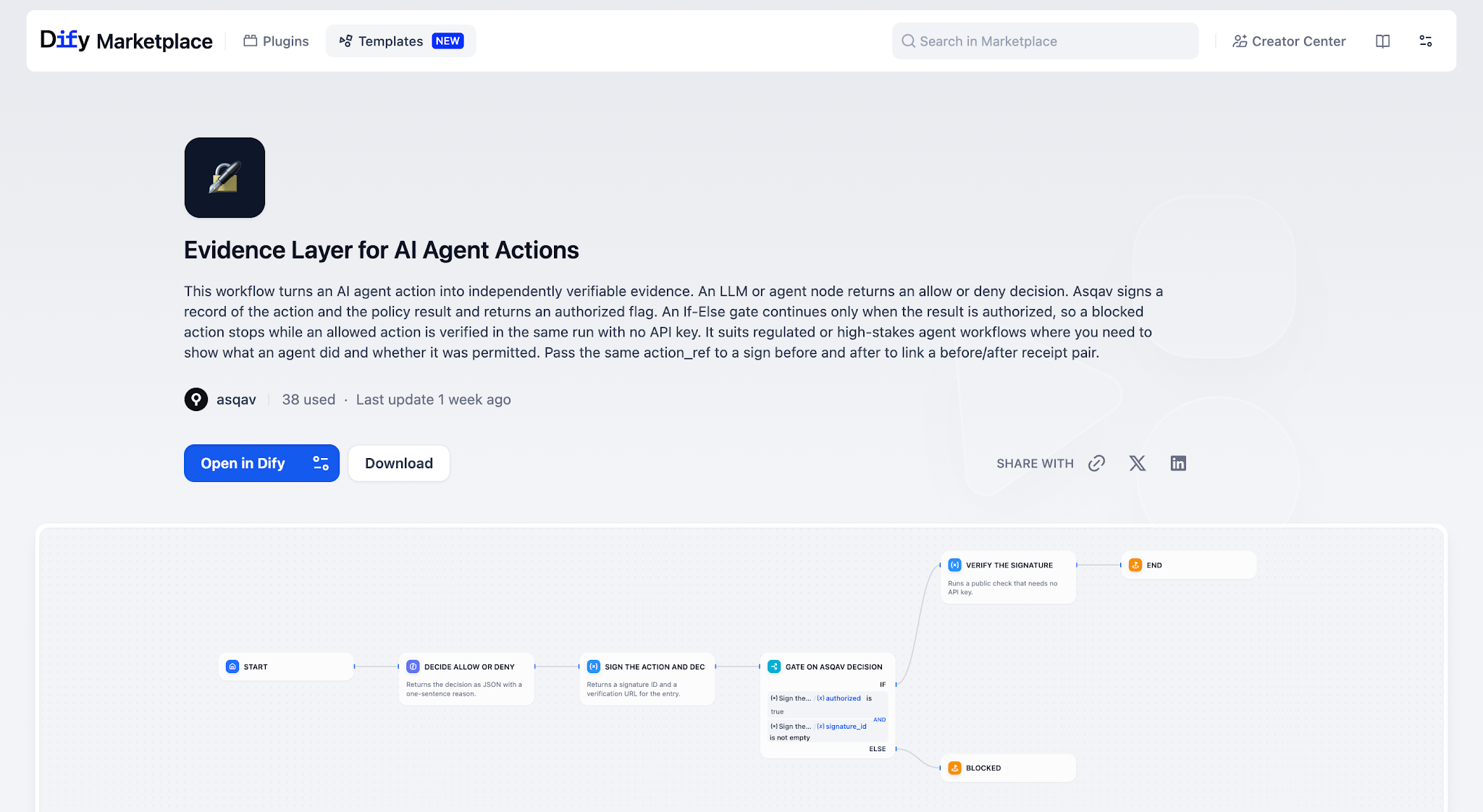Screen dimensions: 1483x812
Task: Open the header settings sliders icon
Action: pyautogui.click(x=1425, y=41)
